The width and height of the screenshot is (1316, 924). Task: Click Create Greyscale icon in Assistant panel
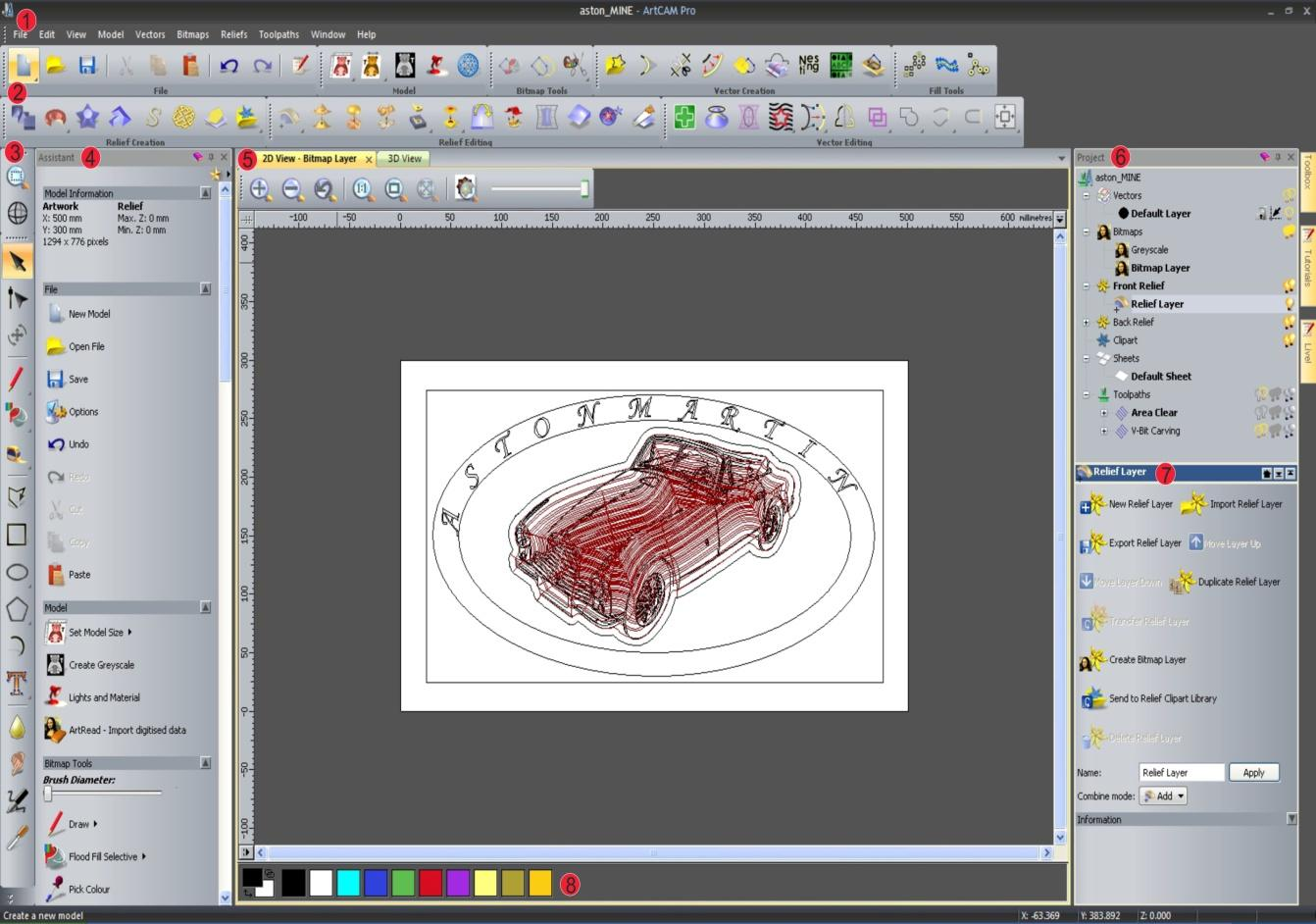[55, 665]
